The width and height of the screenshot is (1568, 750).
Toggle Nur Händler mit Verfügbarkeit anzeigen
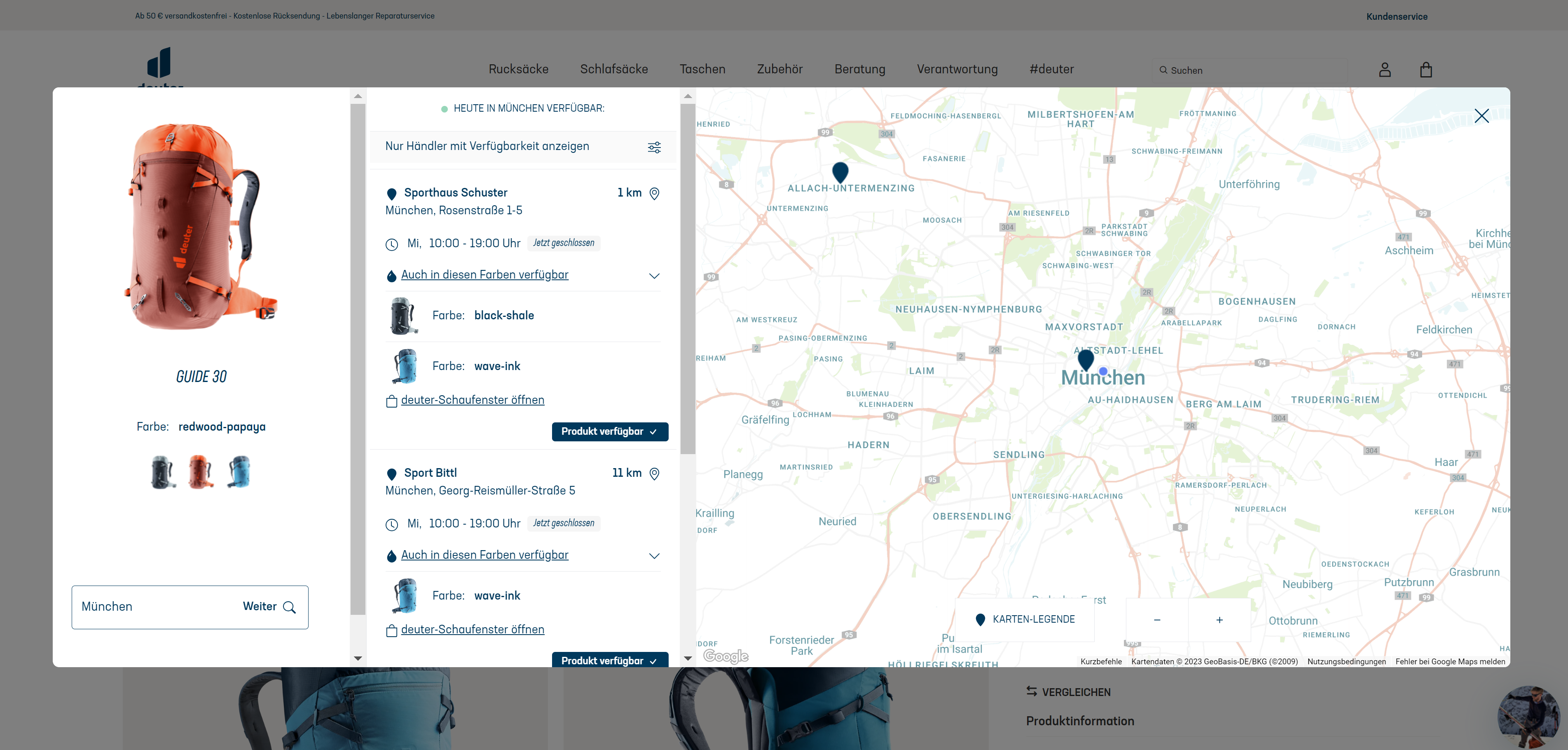tap(524, 147)
